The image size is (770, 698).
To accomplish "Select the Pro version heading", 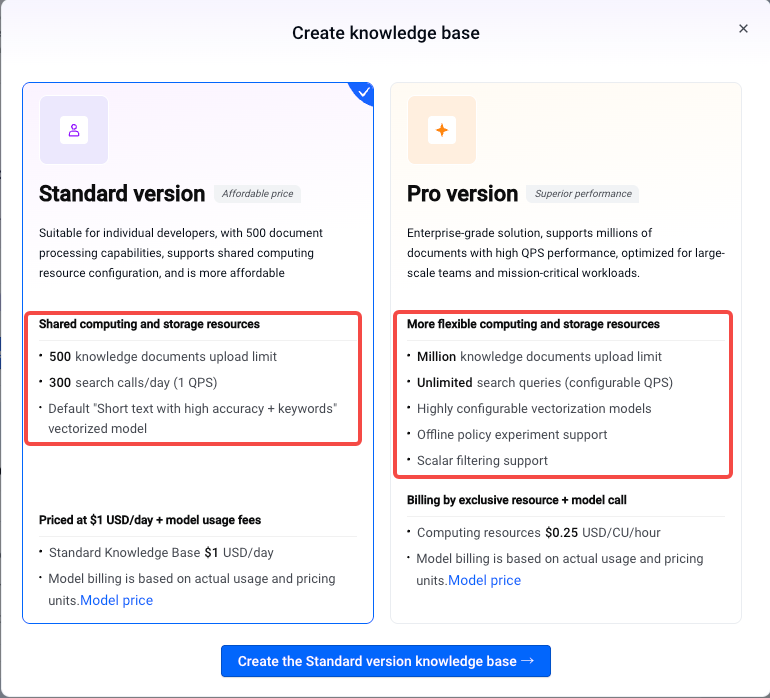I will (462, 194).
